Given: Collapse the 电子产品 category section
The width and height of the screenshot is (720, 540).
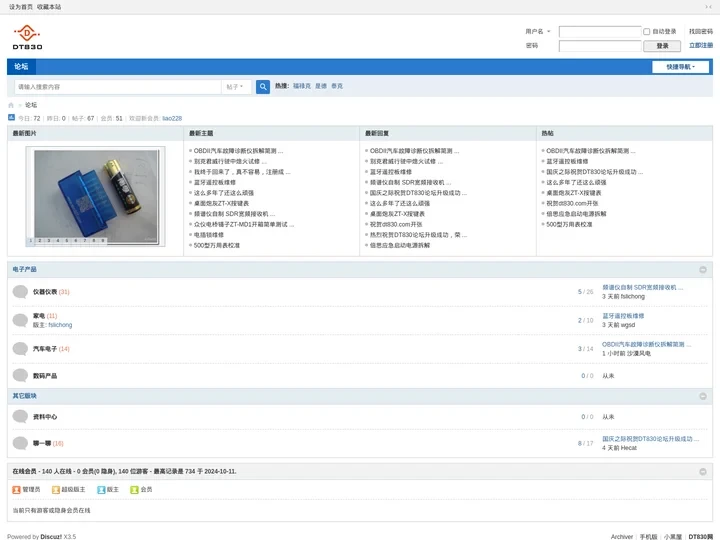Looking at the screenshot, I should click(x=703, y=270).
